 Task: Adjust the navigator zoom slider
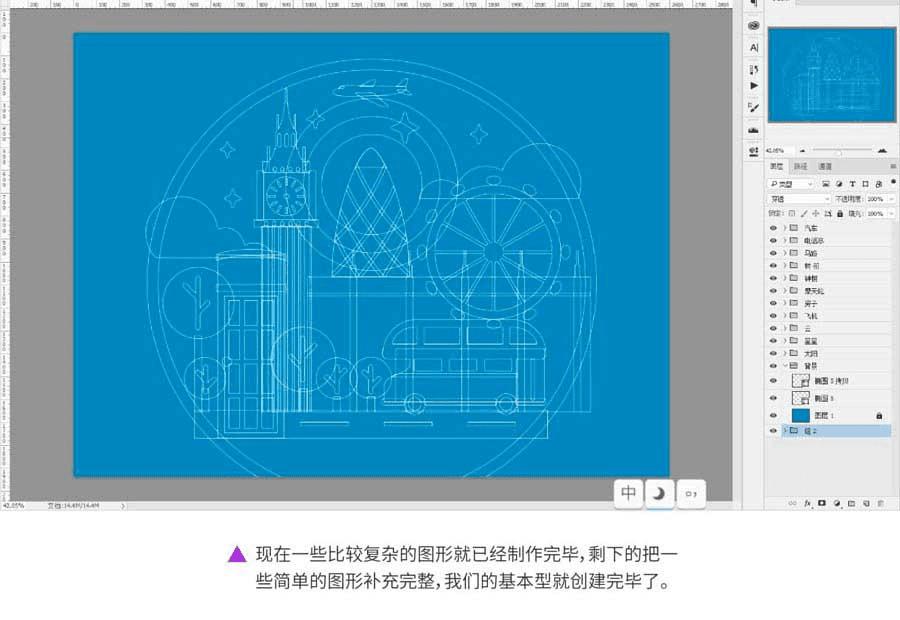[x=839, y=152]
